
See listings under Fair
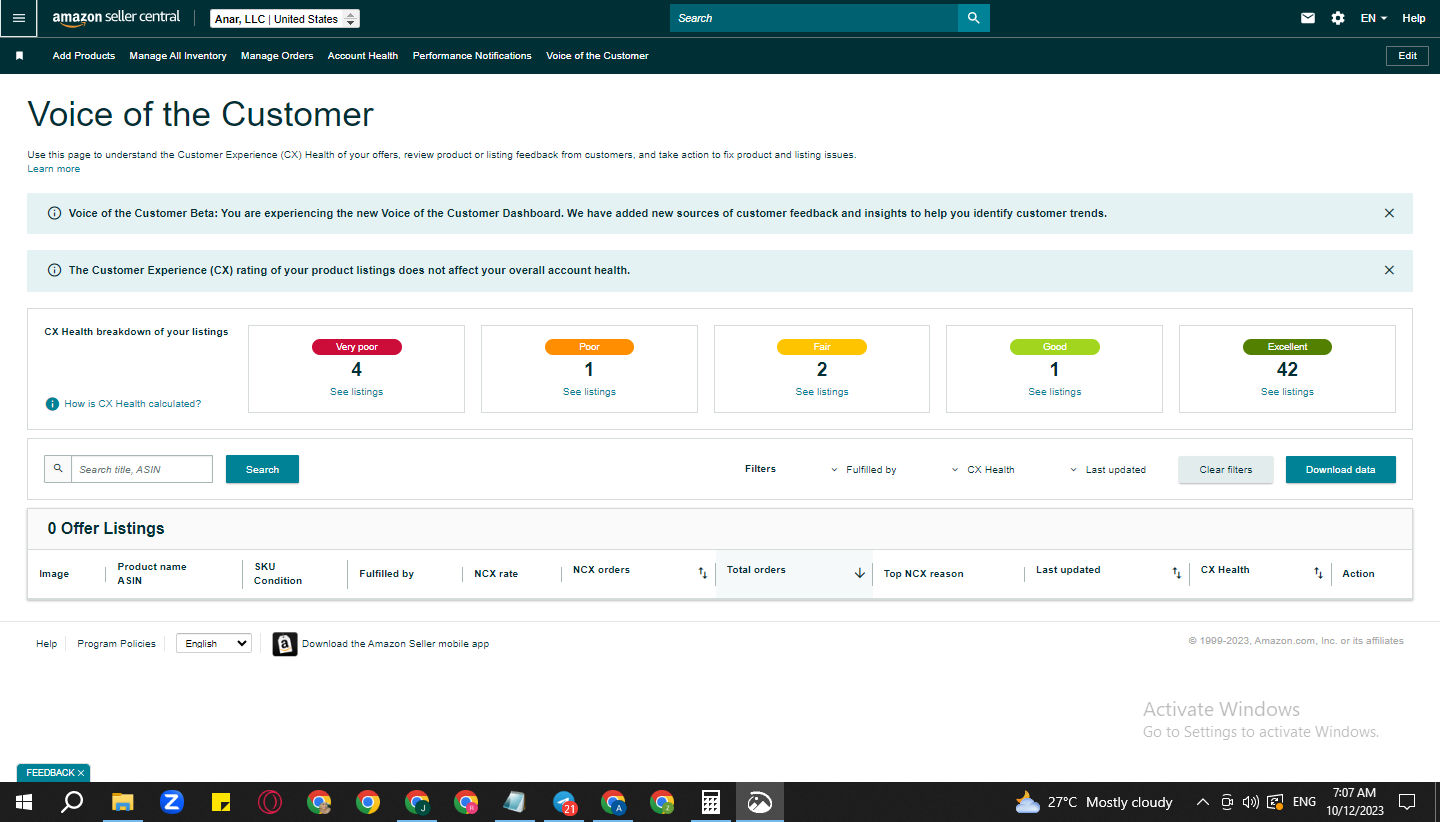coord(822,392)
